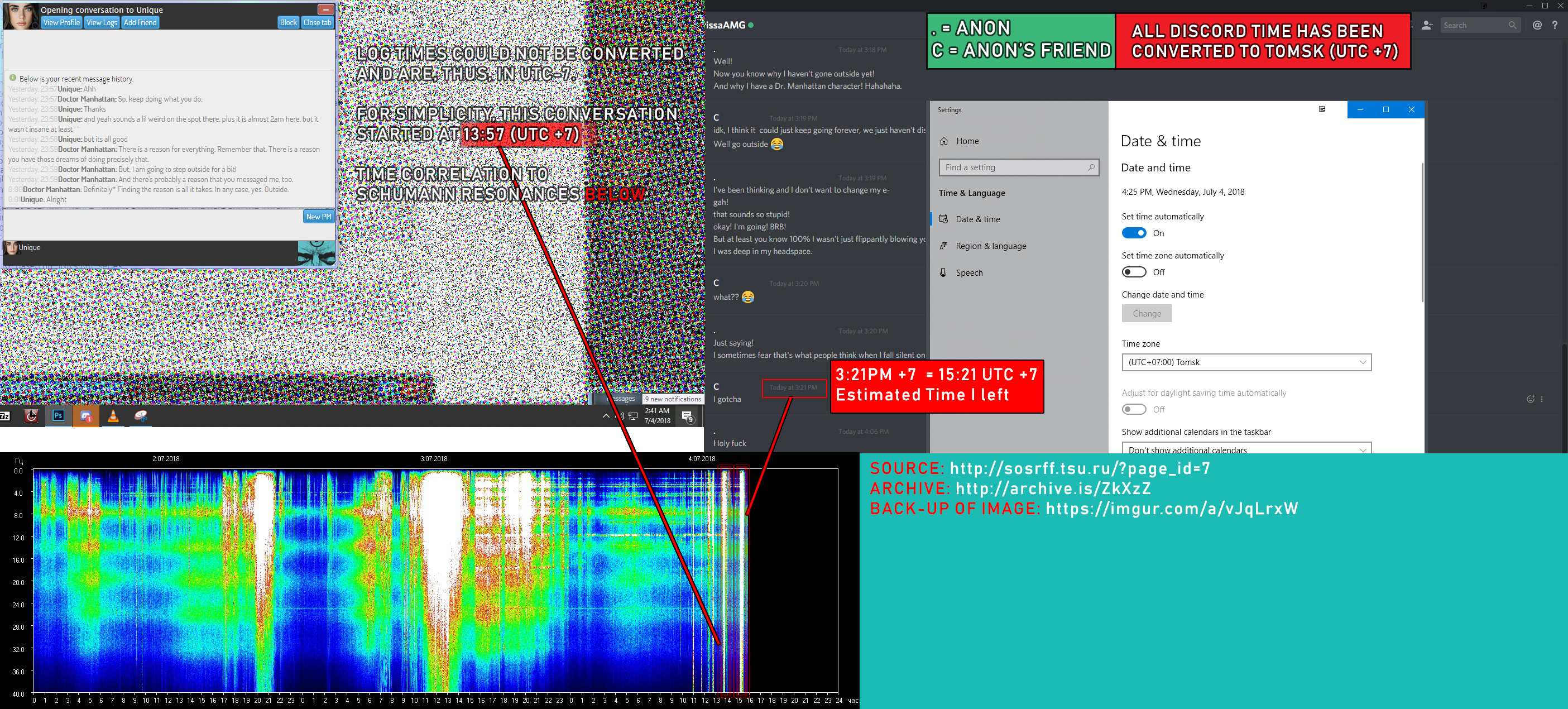The width and height of the screenshot is (1568, 709).
Task: Turn off Set time automatically
Action: coord(1133,233)
